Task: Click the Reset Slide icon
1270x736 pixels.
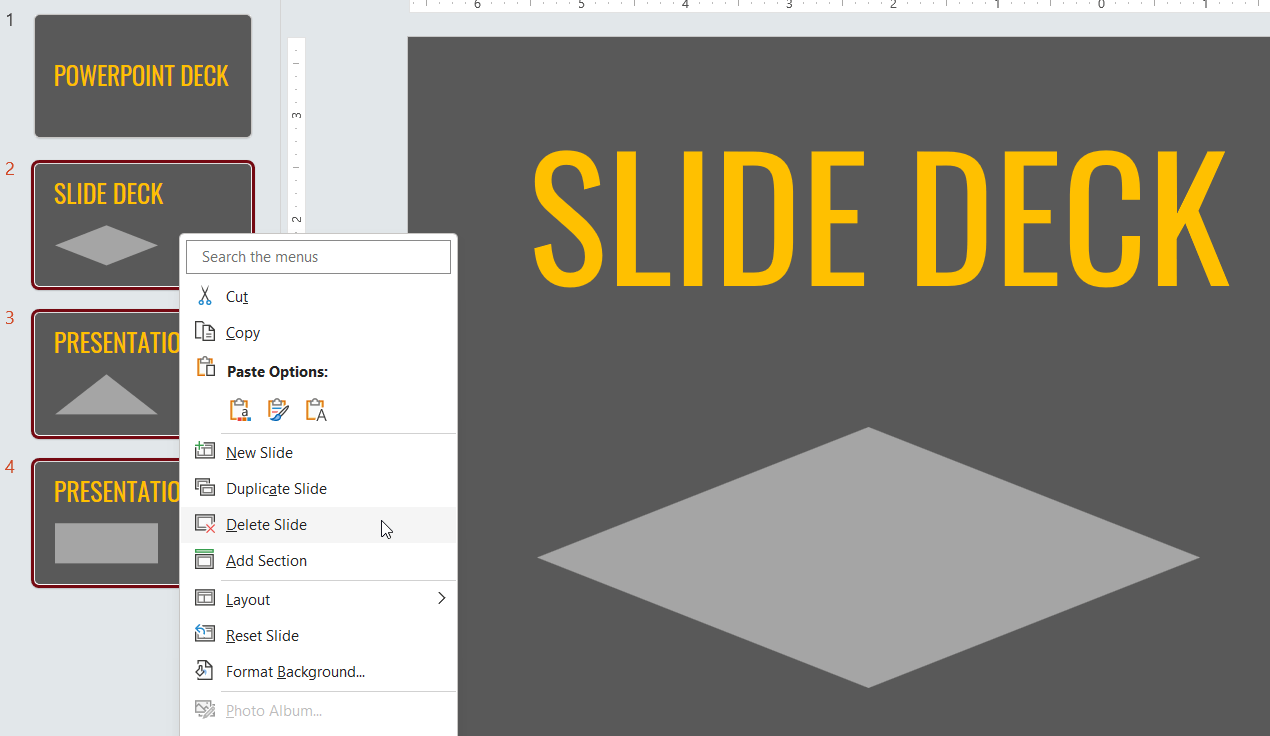Action: (x=204, y=635)
